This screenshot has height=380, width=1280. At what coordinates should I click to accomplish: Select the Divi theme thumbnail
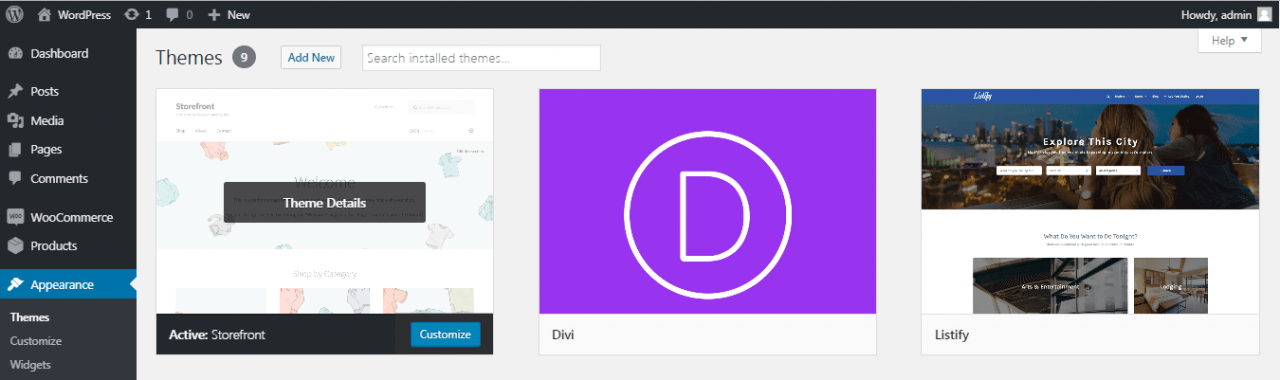pos(707,201)
